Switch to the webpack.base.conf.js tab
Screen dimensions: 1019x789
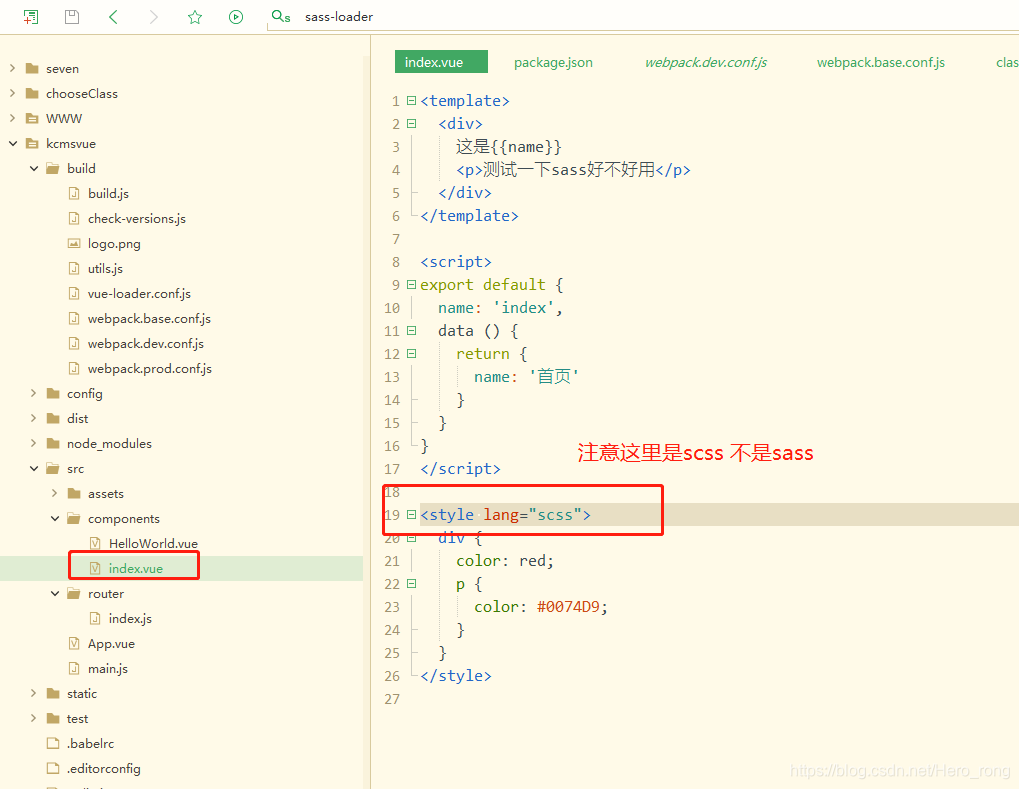point(881,62)
